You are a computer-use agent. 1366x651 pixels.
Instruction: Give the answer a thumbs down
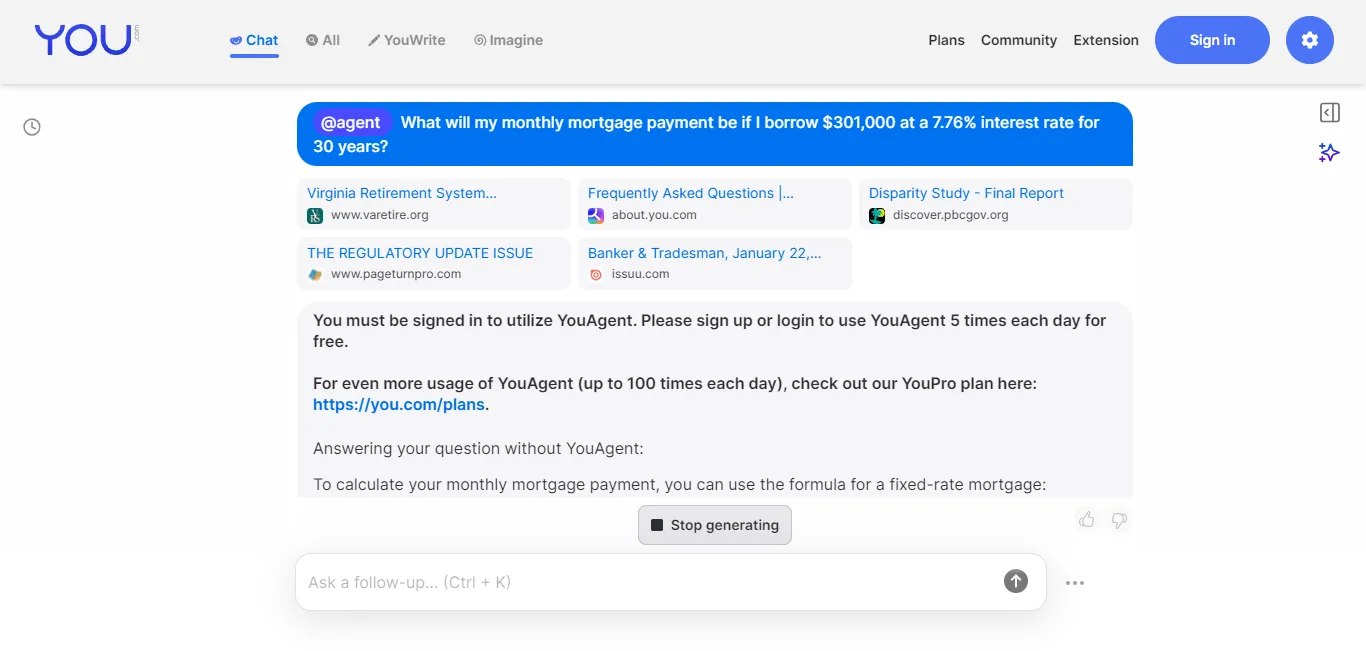coord(1119,520)
